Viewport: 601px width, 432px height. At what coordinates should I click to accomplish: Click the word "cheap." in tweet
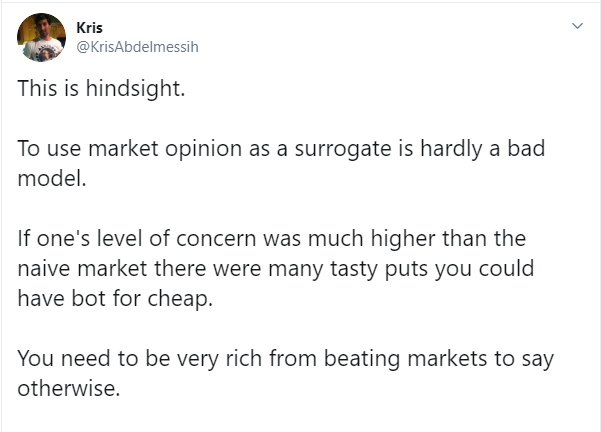tap(180, 299)
